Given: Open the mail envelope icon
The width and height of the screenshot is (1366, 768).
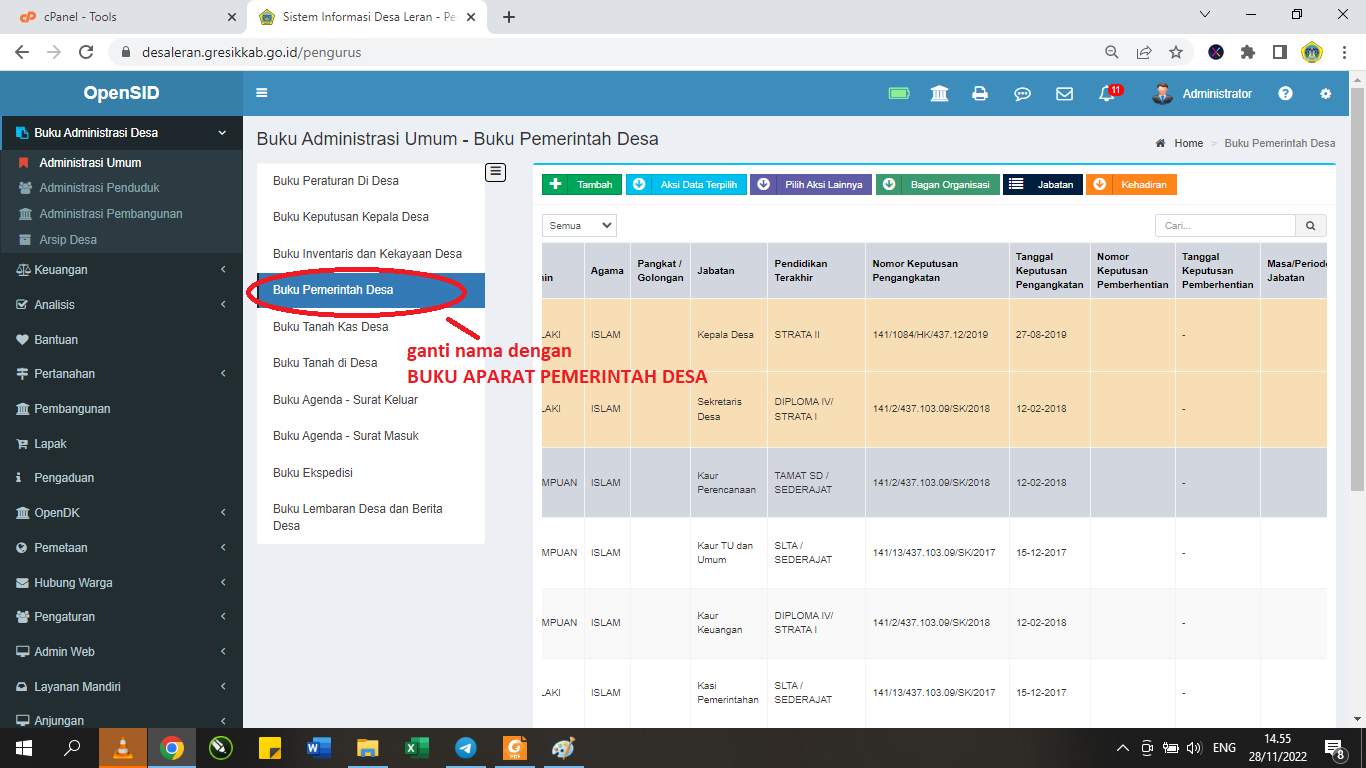Looking at the screenshot, I should (1064, 93).
